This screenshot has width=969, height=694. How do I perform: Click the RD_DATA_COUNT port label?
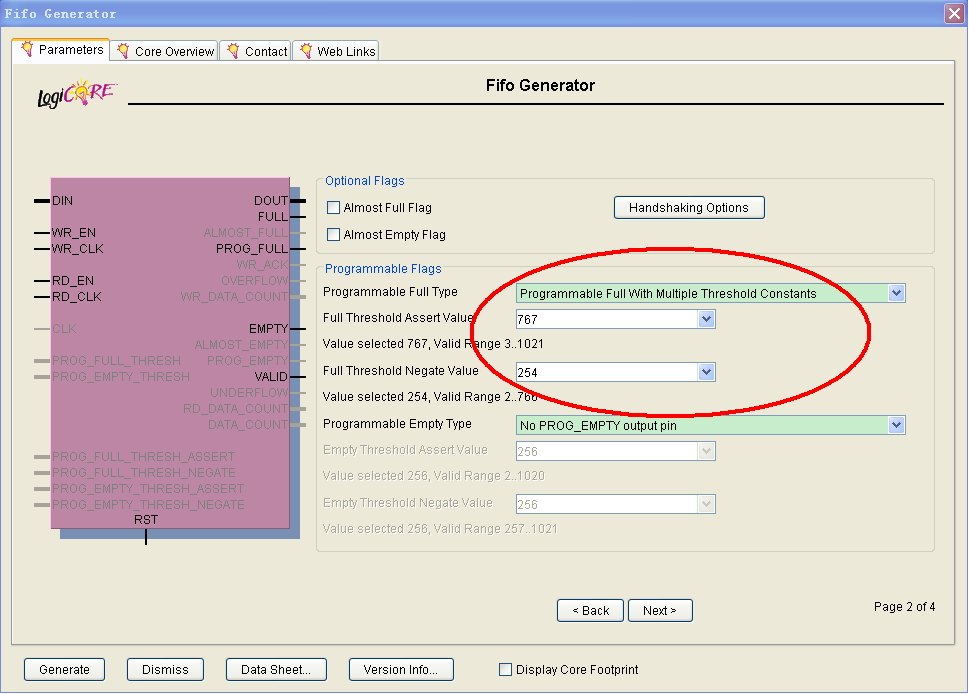click(x=235, y=409)
